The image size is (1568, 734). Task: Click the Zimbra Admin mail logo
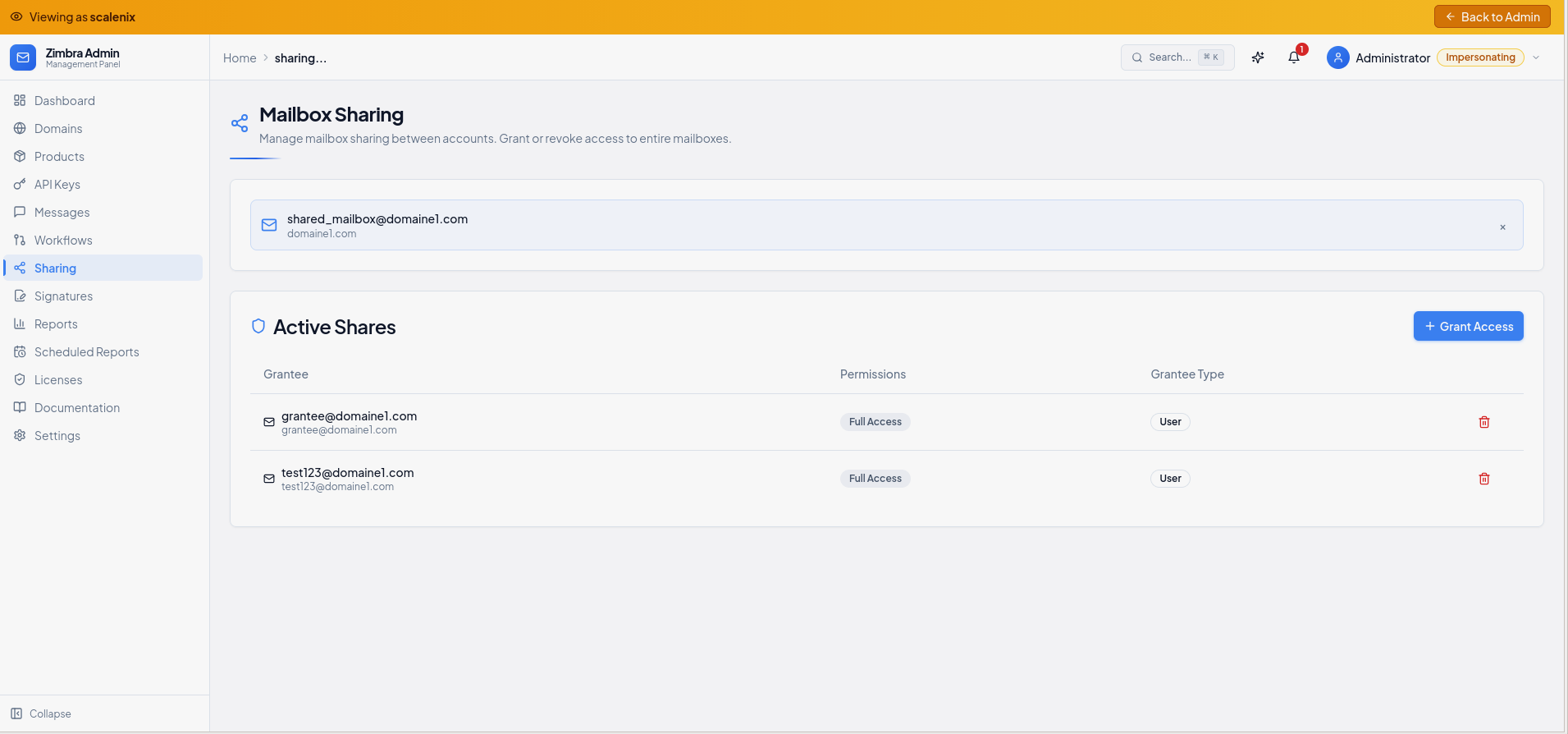(x=23, y=57)
